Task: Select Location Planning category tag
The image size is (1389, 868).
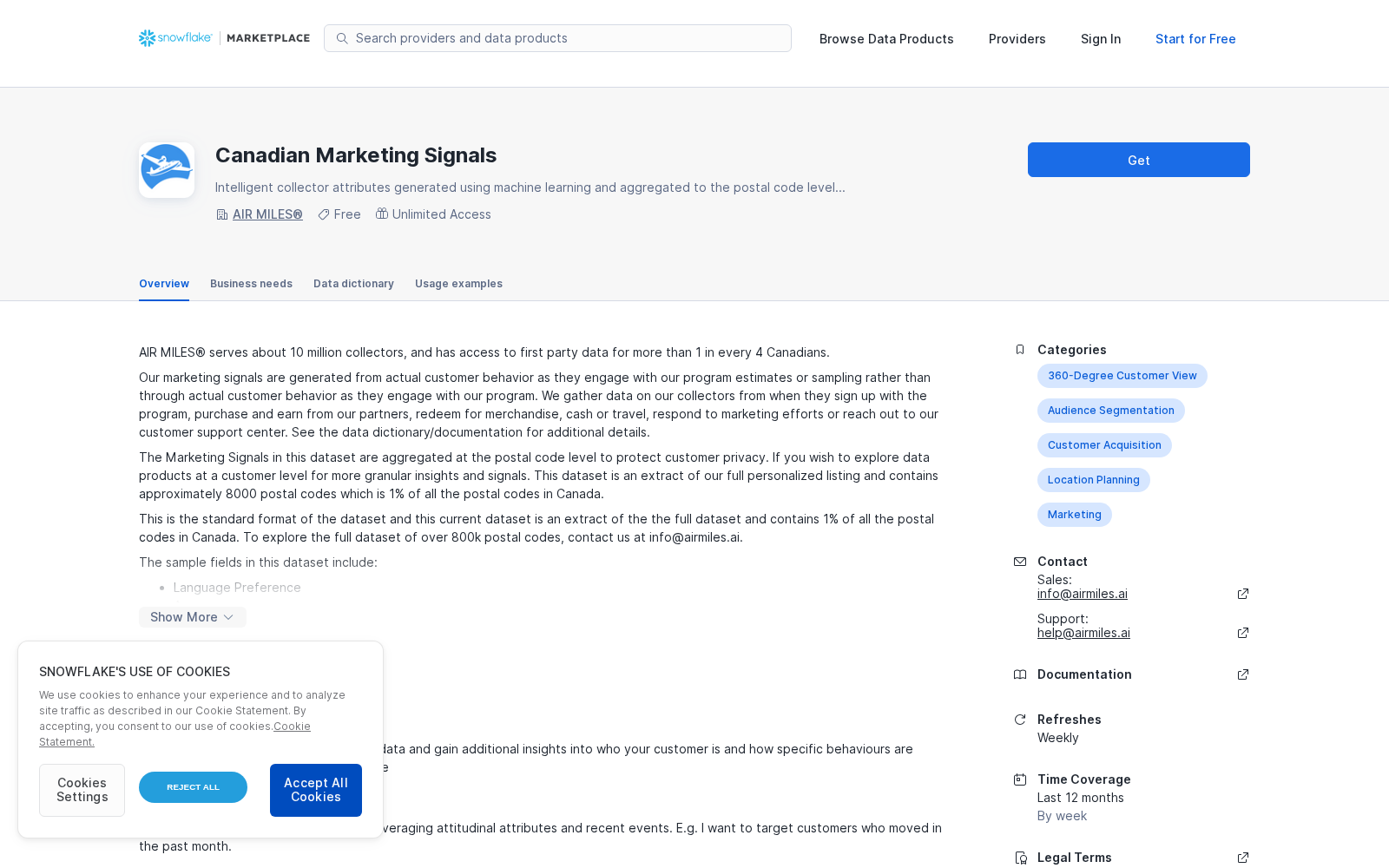Action: [1093, 480]
